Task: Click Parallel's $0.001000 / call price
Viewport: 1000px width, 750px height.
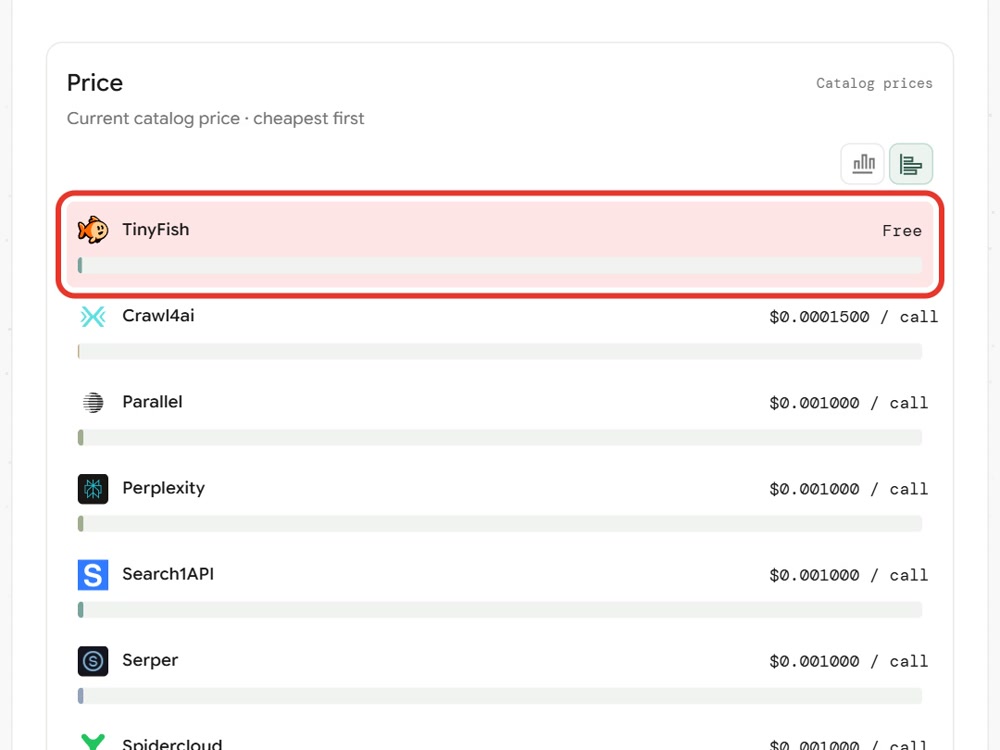Action: click(848, 403)
